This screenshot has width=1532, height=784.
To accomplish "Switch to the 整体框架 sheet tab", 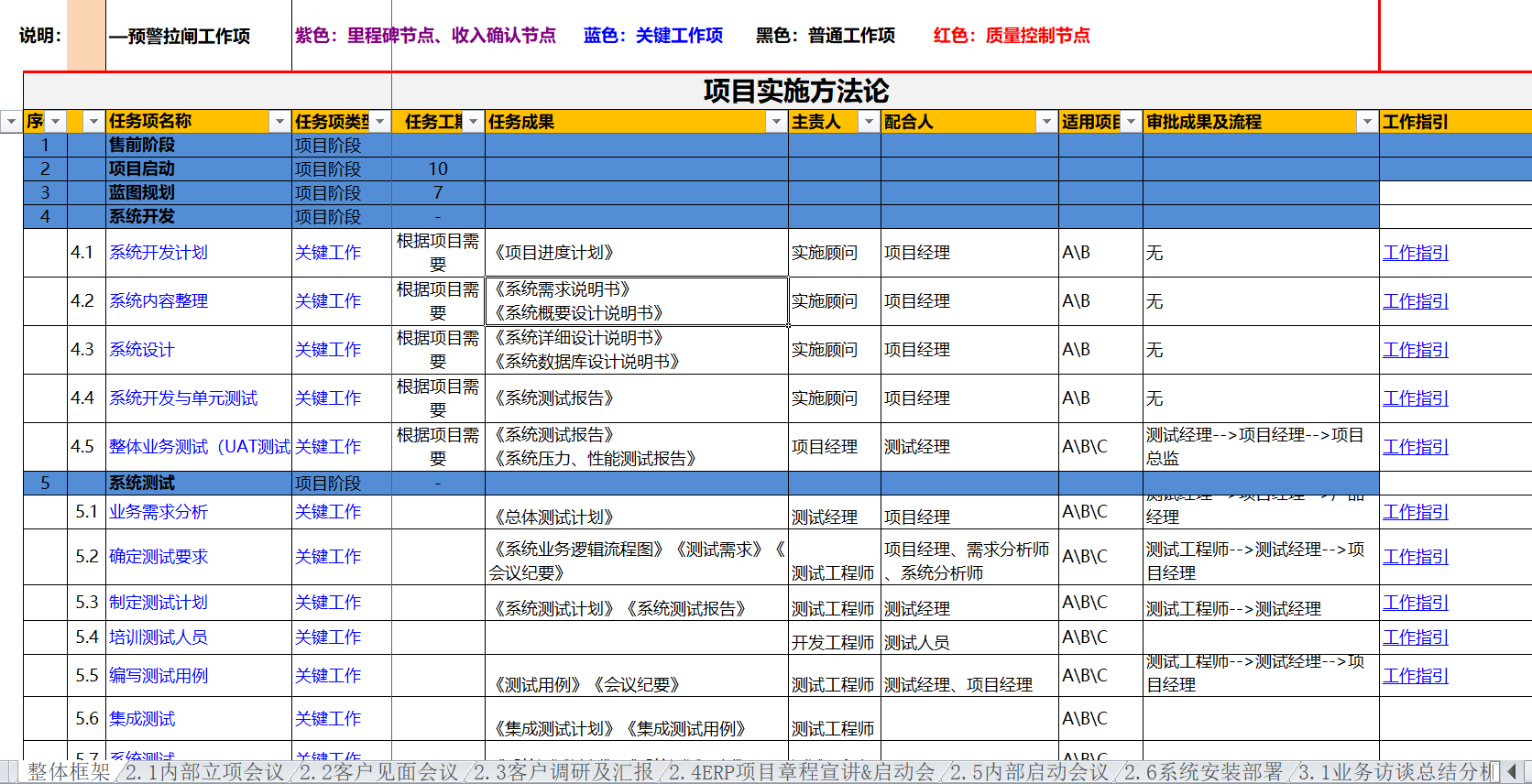I will pyautogui.click(x=68, y=772).
